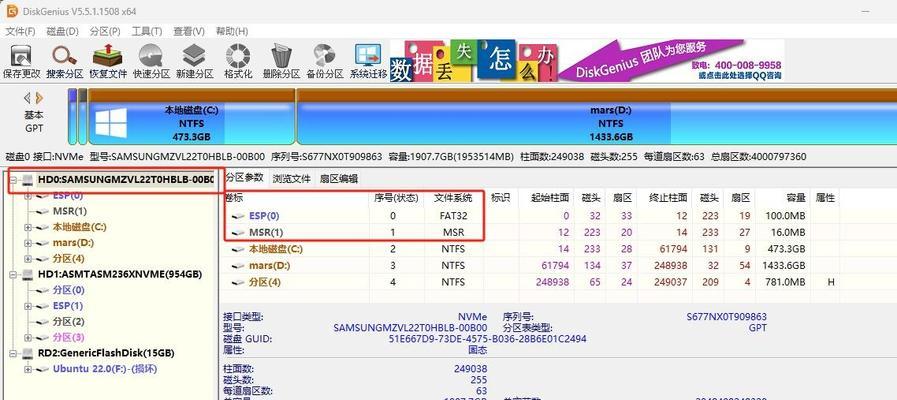897x400 pixels.
Task: Open the 分区(P) menu
Action: click(x=105, y=31)
